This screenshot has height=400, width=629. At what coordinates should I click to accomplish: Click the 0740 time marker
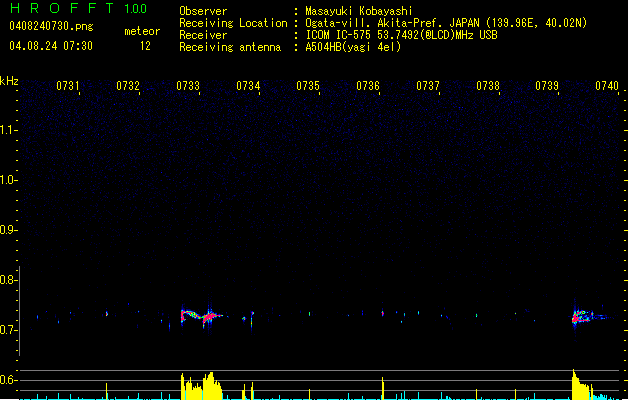(x=607, y=86)
